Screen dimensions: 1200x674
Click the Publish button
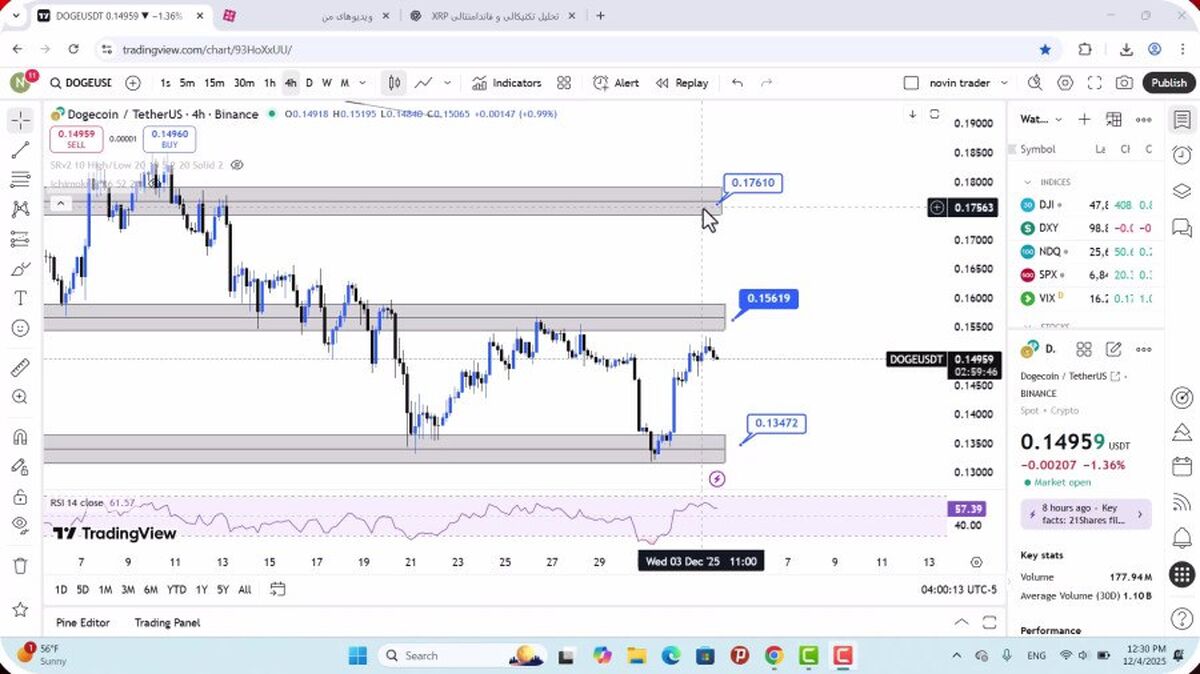click(1168, 83)
